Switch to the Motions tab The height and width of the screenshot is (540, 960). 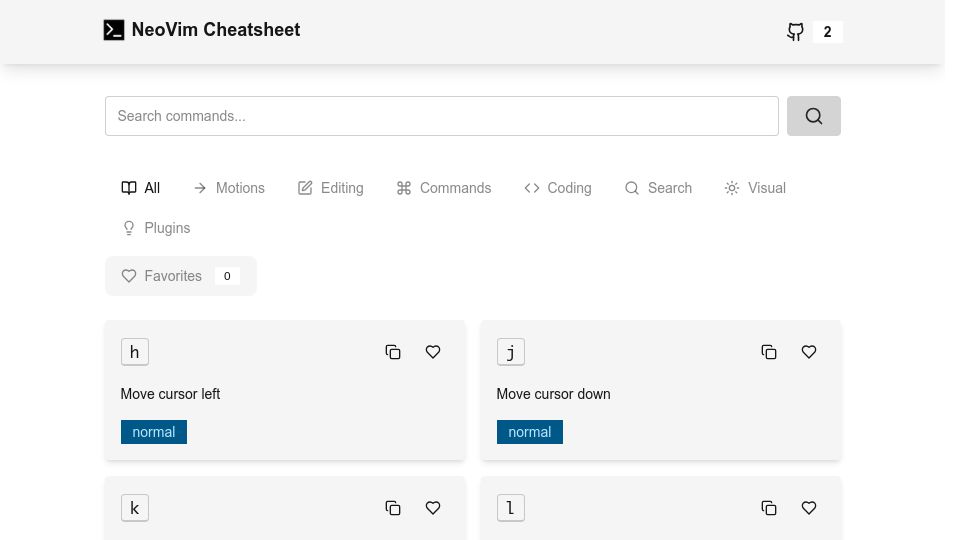tap(229, 188)
